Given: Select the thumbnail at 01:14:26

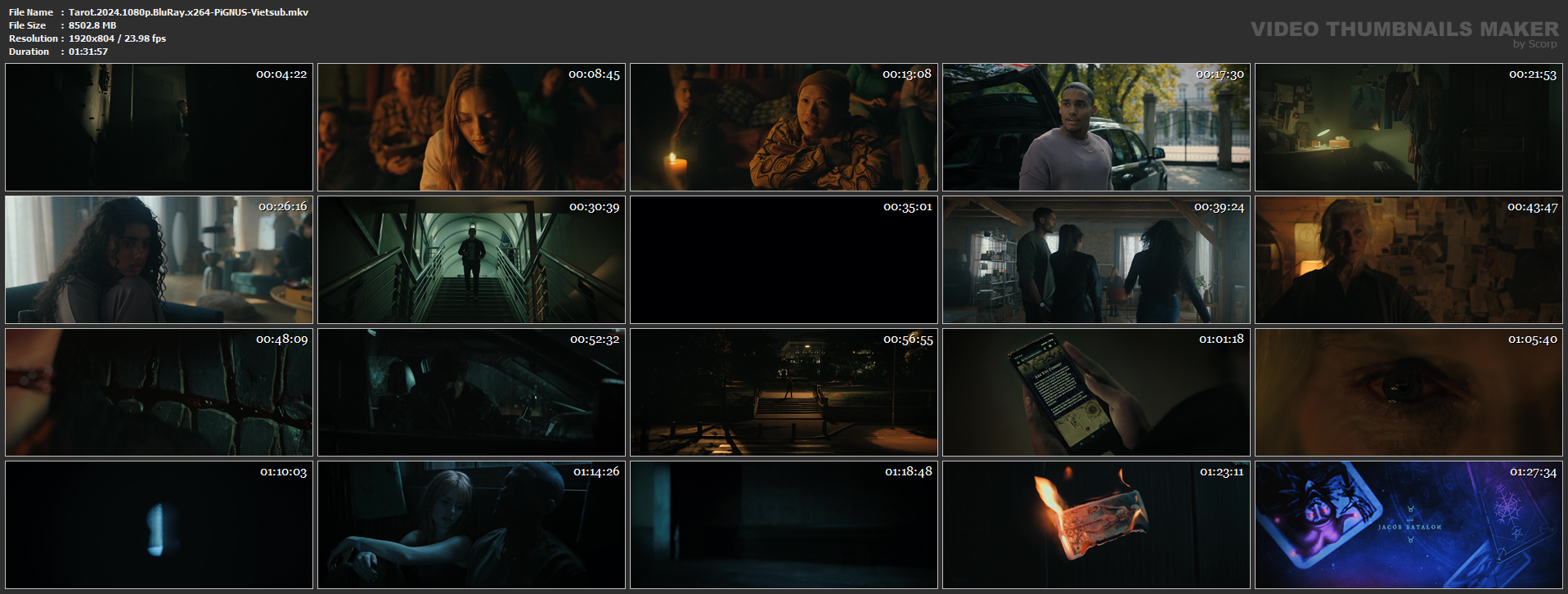Looking at the screenshot, I should tap(471, 524).
